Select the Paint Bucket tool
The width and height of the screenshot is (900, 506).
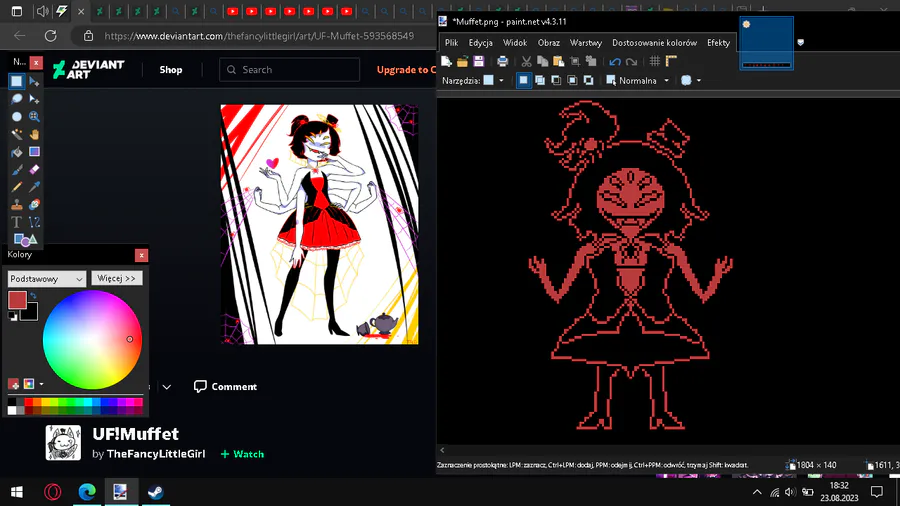pos(17,152)
